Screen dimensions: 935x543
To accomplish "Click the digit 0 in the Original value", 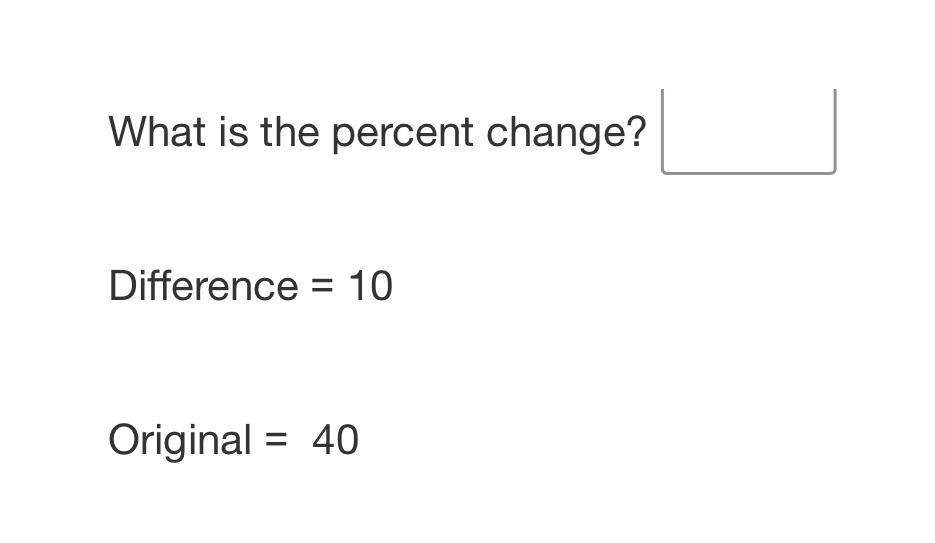I will point(347,441).
